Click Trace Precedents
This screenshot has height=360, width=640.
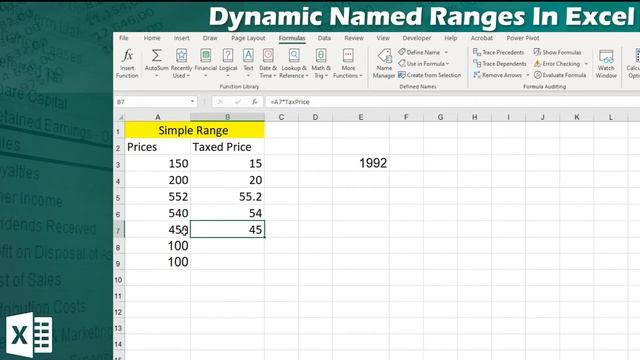click(498, 52)
